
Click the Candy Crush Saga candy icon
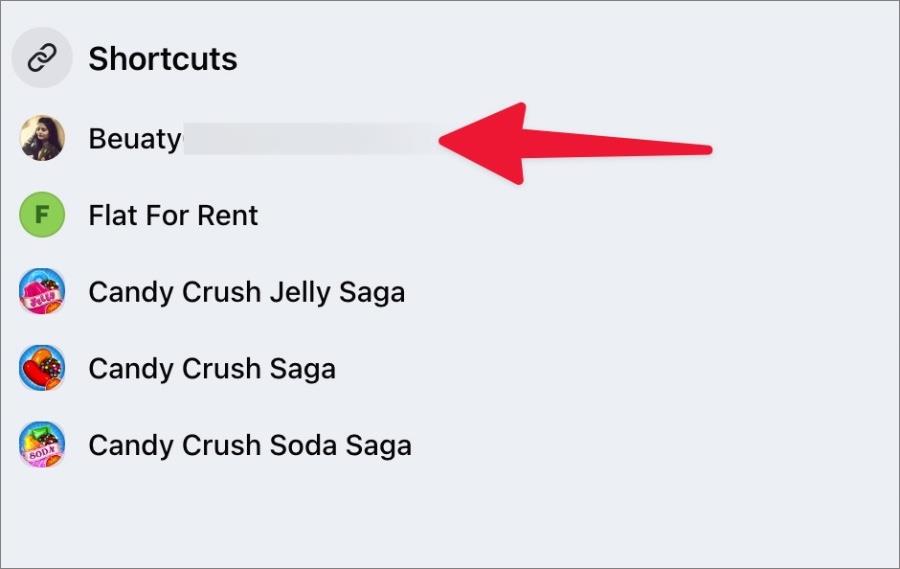point(42,368)
